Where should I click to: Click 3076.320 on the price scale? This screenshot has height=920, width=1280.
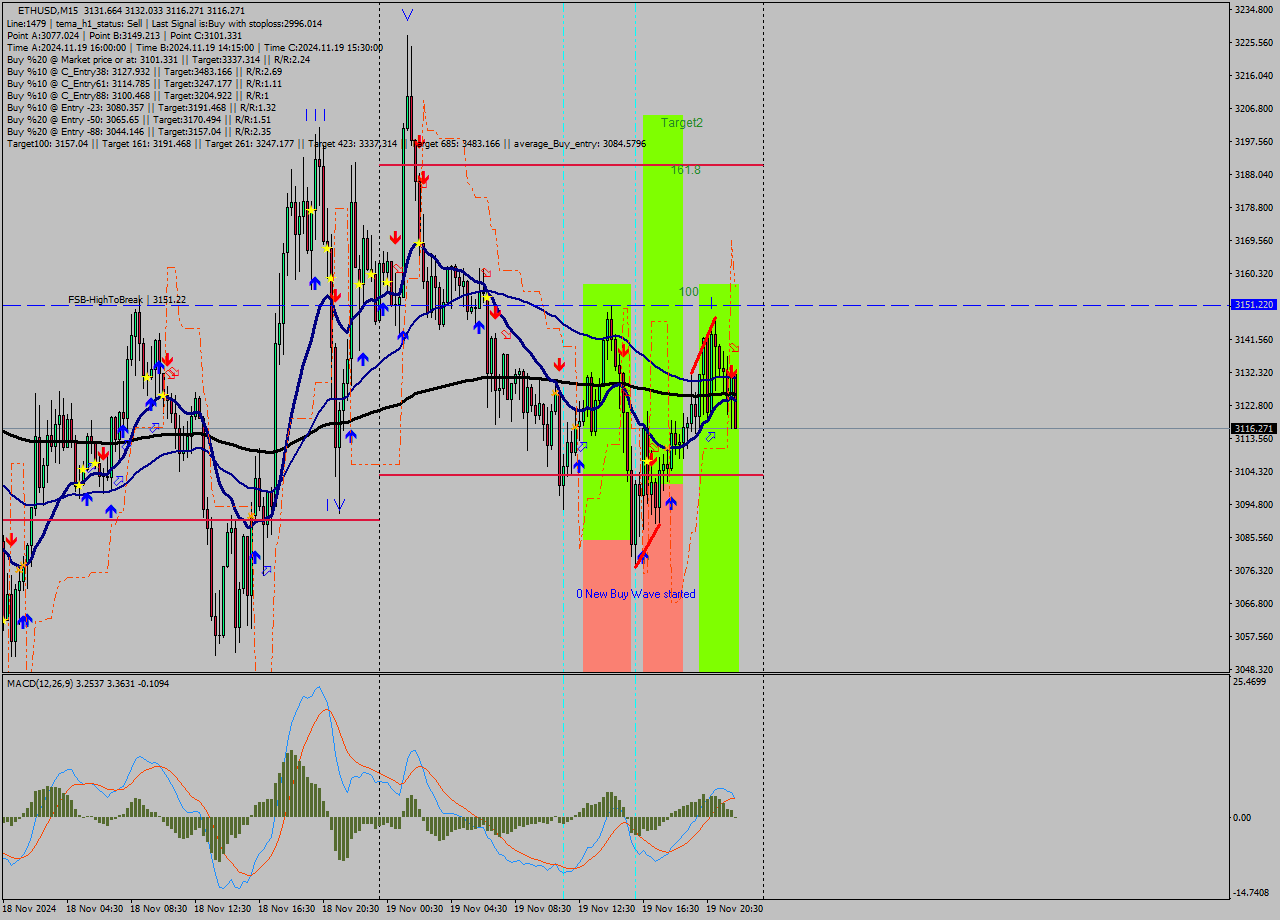click(1254, 570)
